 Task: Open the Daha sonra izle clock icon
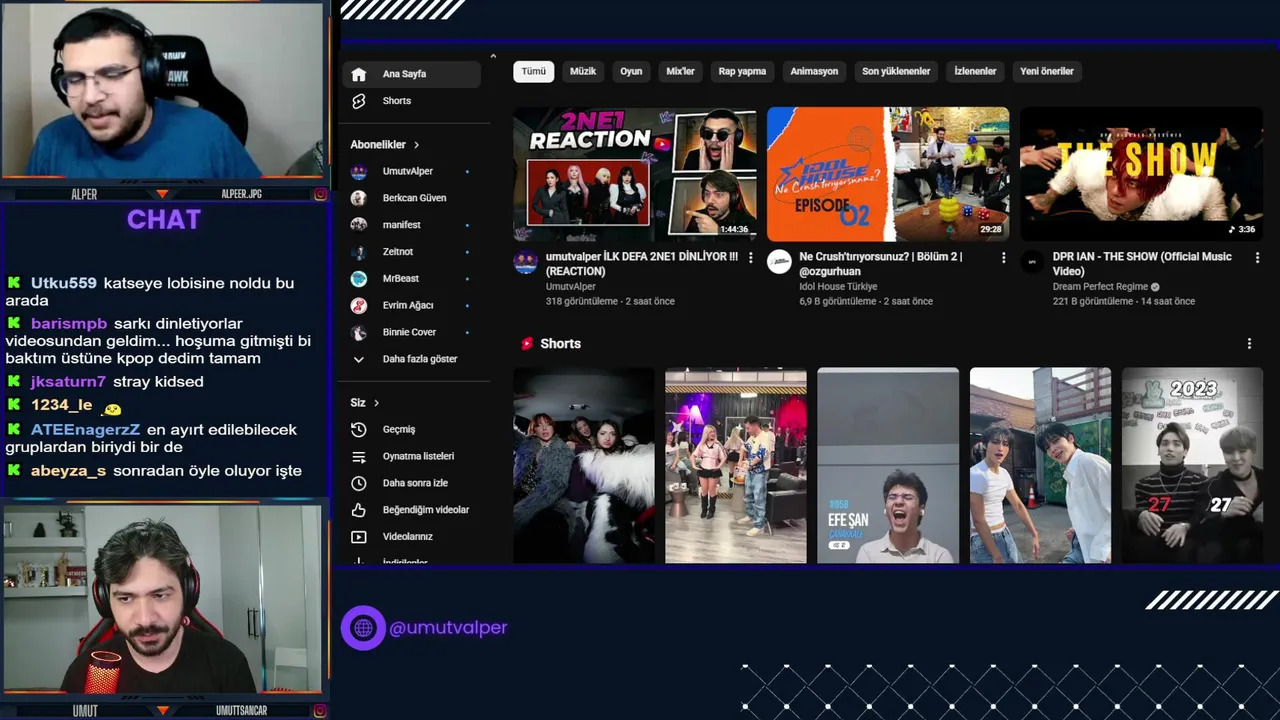(x=359, y=483)
